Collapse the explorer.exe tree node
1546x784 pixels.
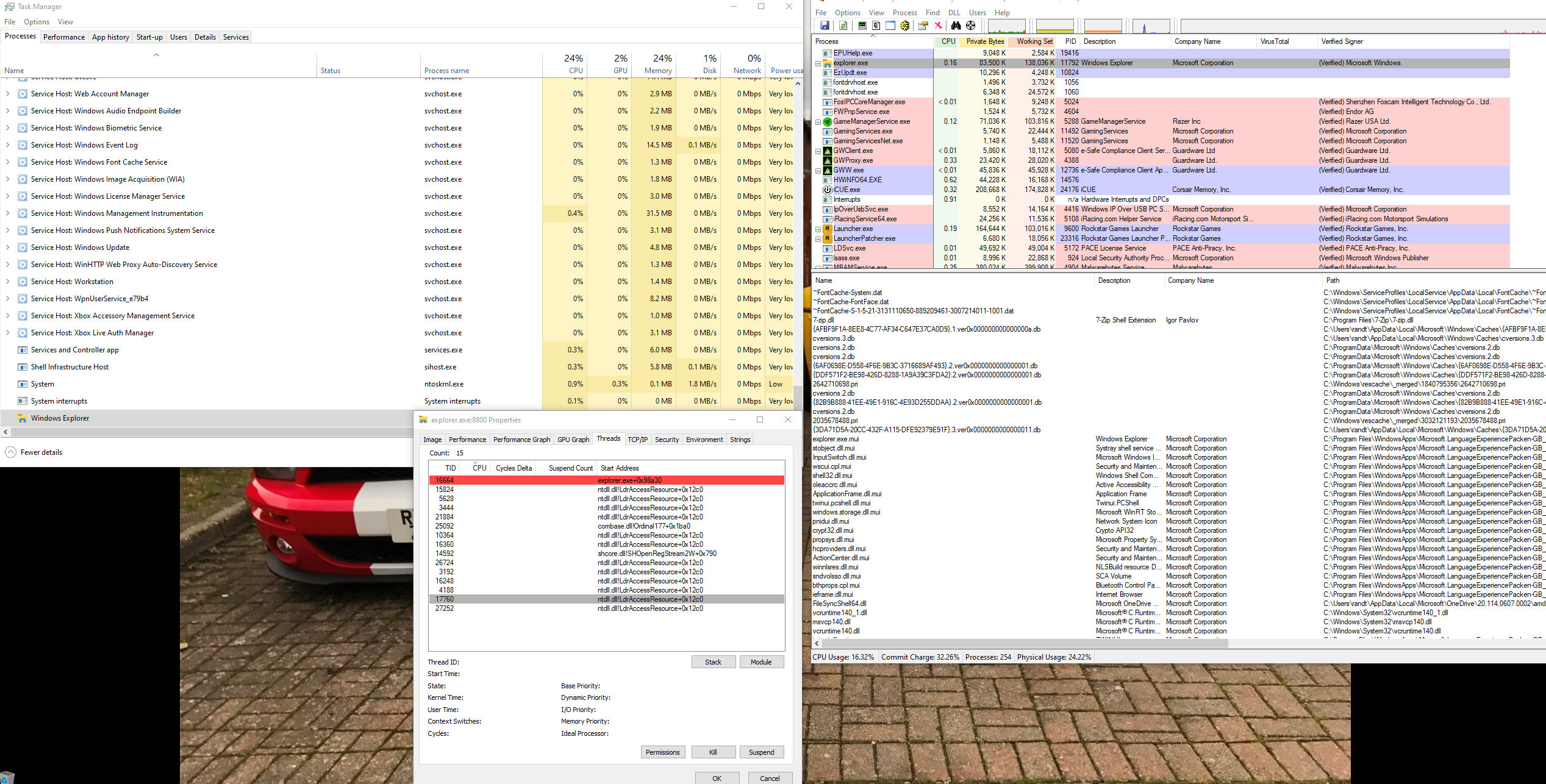click(818, 63)
